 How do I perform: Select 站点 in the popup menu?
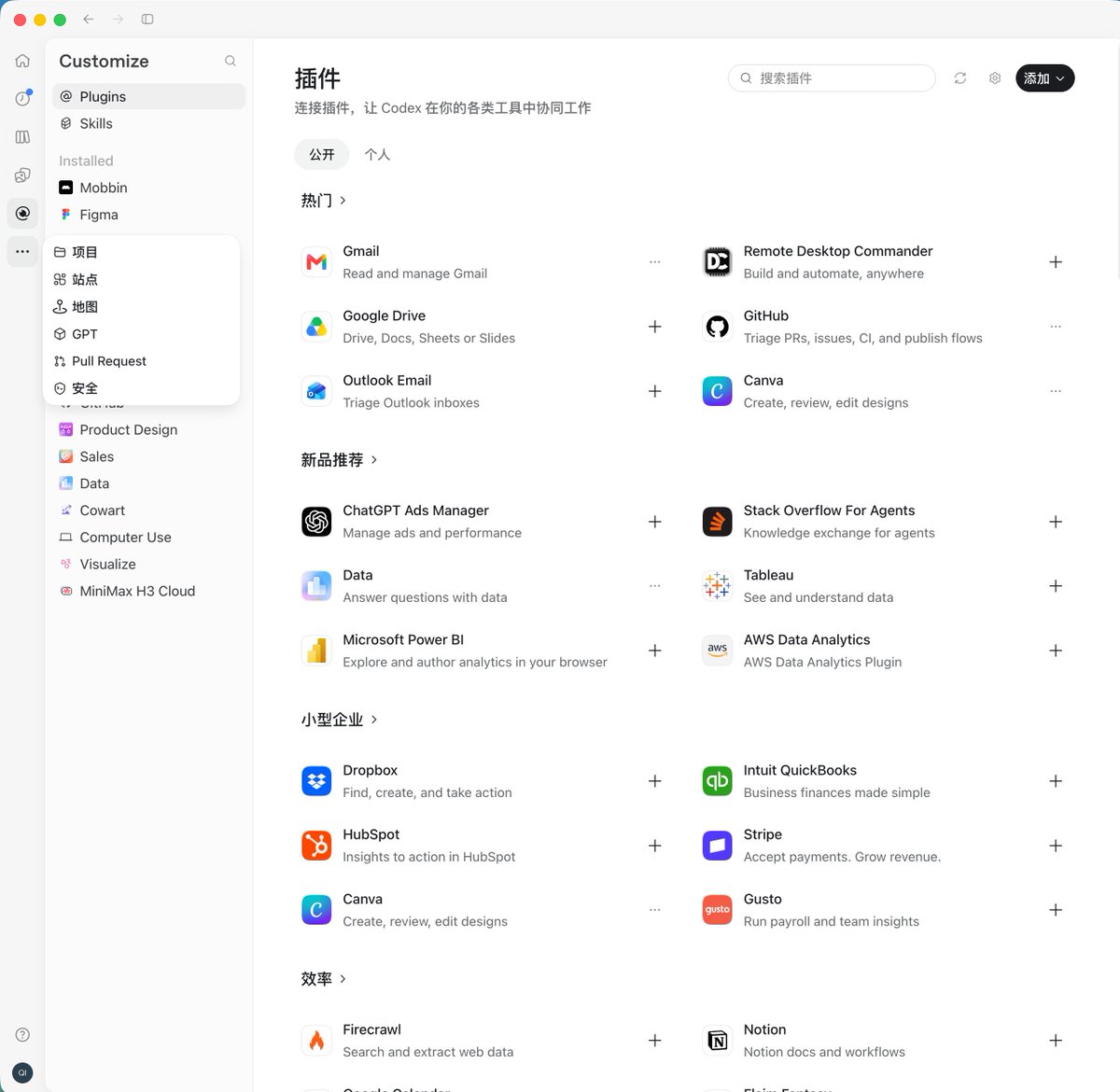(x=142, y=279)
